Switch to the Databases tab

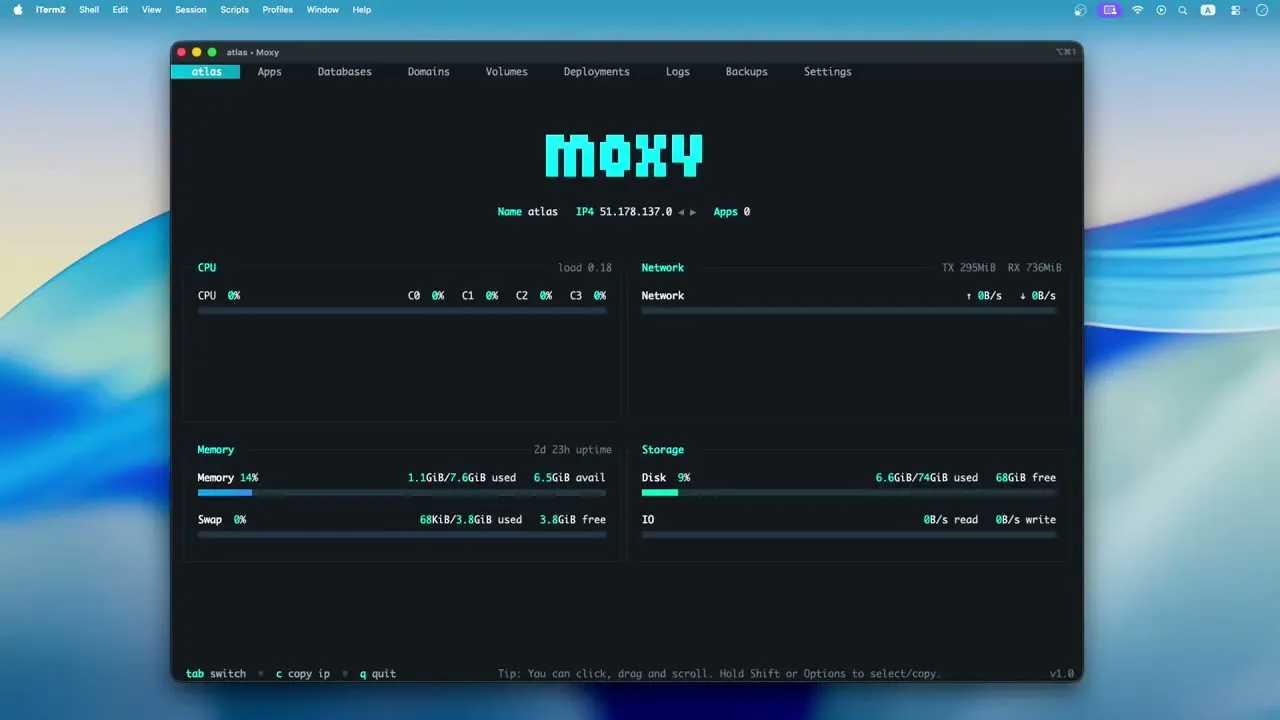[344, 72]
